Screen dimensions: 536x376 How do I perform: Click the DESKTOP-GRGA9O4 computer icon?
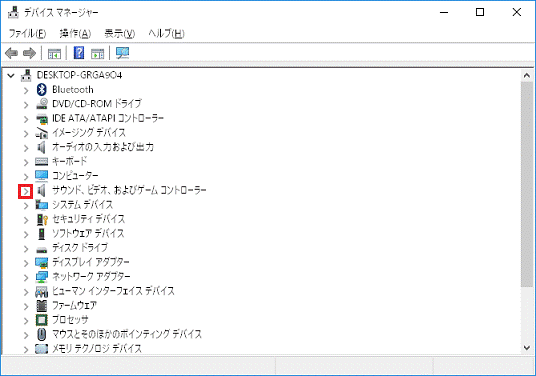[26, 75]
